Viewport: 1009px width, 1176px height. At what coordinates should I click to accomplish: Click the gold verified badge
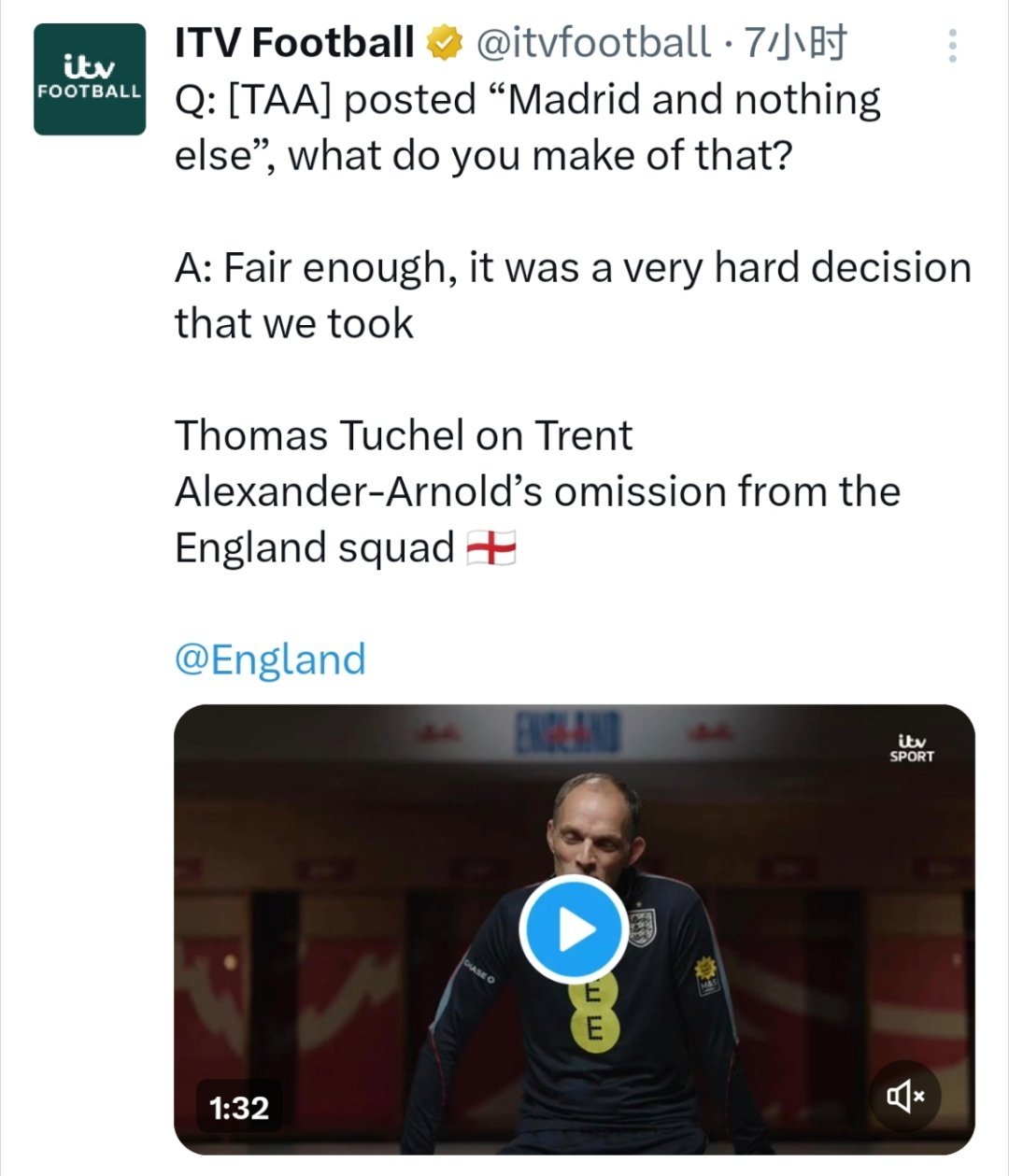(445, 43)
